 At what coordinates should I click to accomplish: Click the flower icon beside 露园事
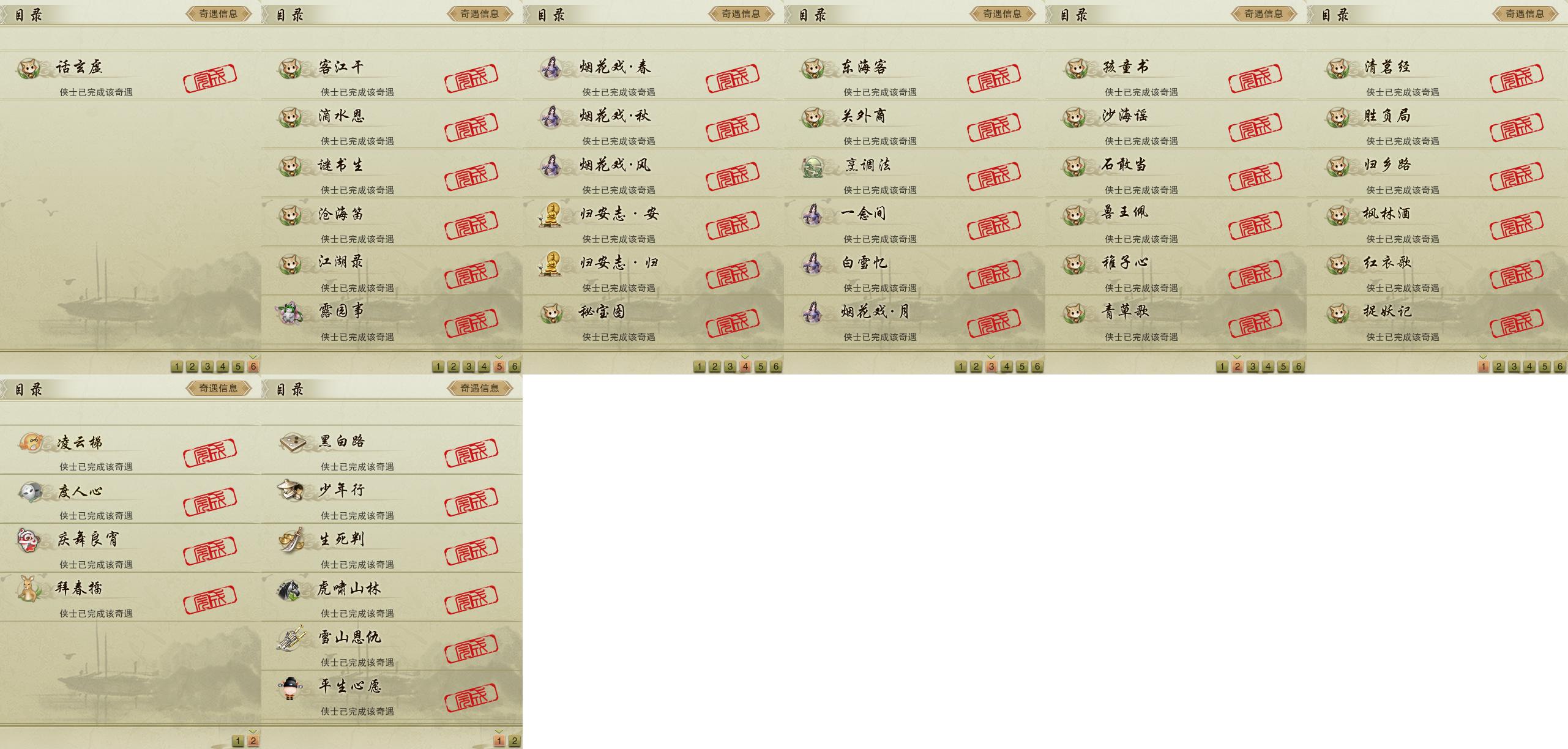pos(289,313)
